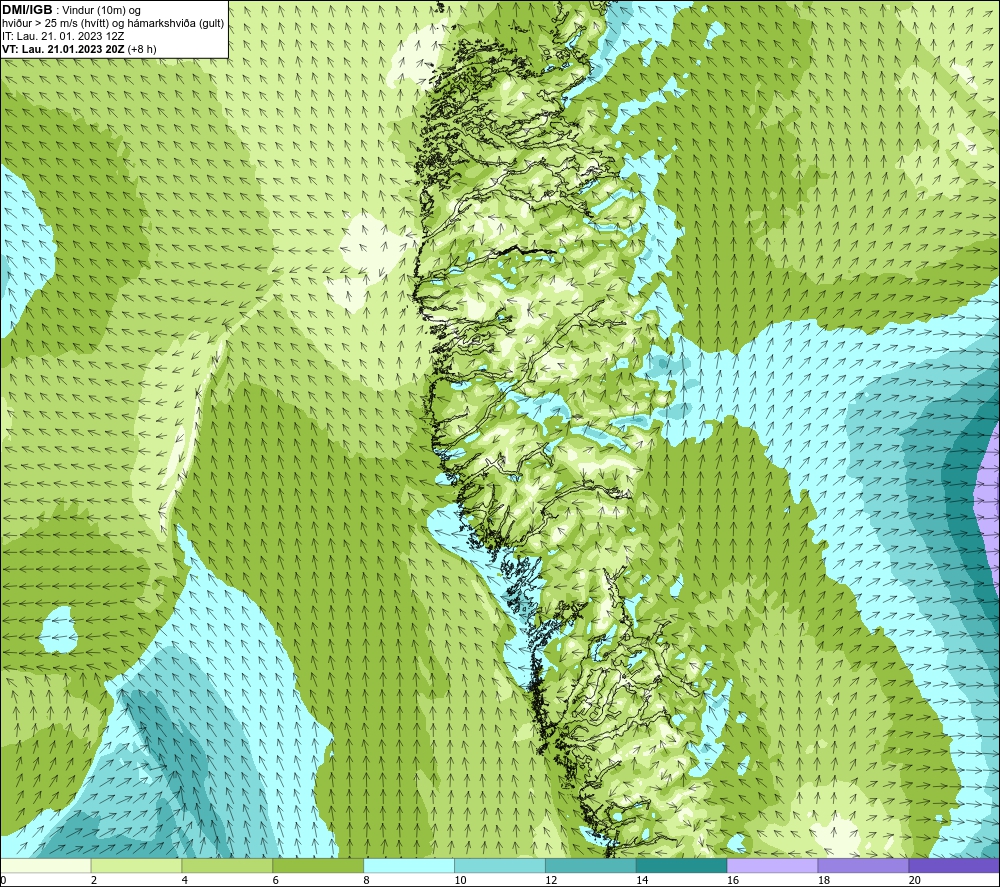Viewport: 1000px width, 887px height.
Task: Click the 12–14 m/s teal legend swatch
Action: click(591, 865)
